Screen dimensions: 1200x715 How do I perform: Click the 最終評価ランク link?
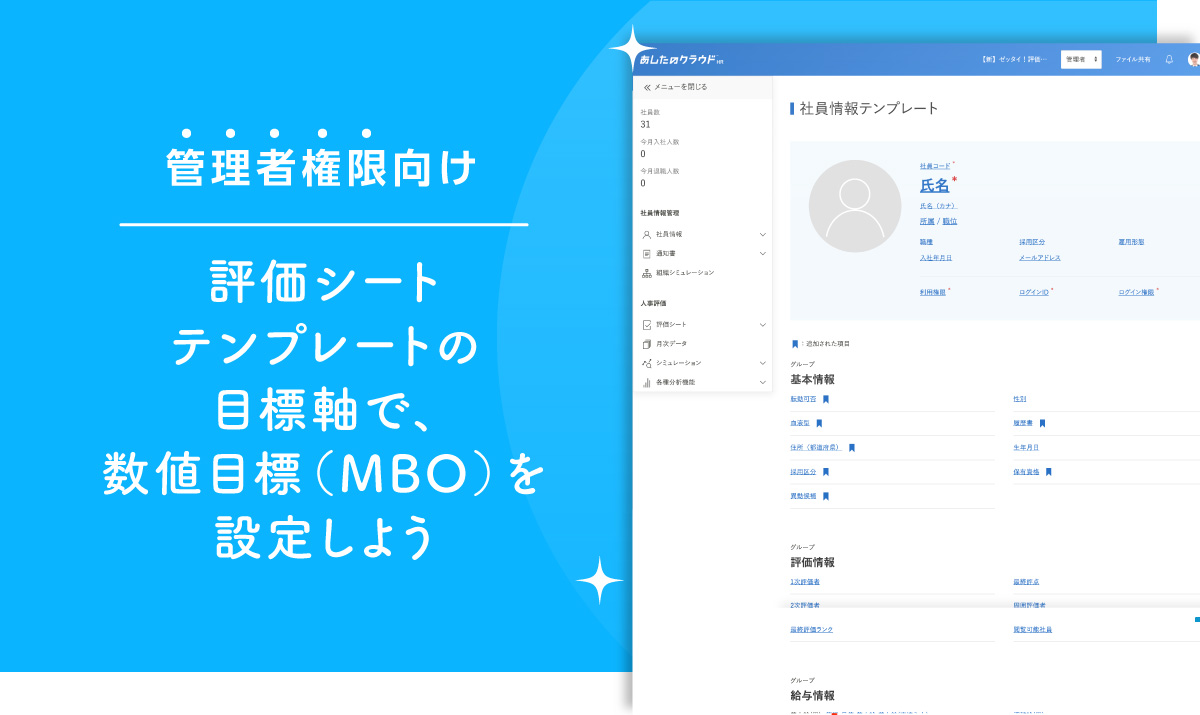[811, 630]
